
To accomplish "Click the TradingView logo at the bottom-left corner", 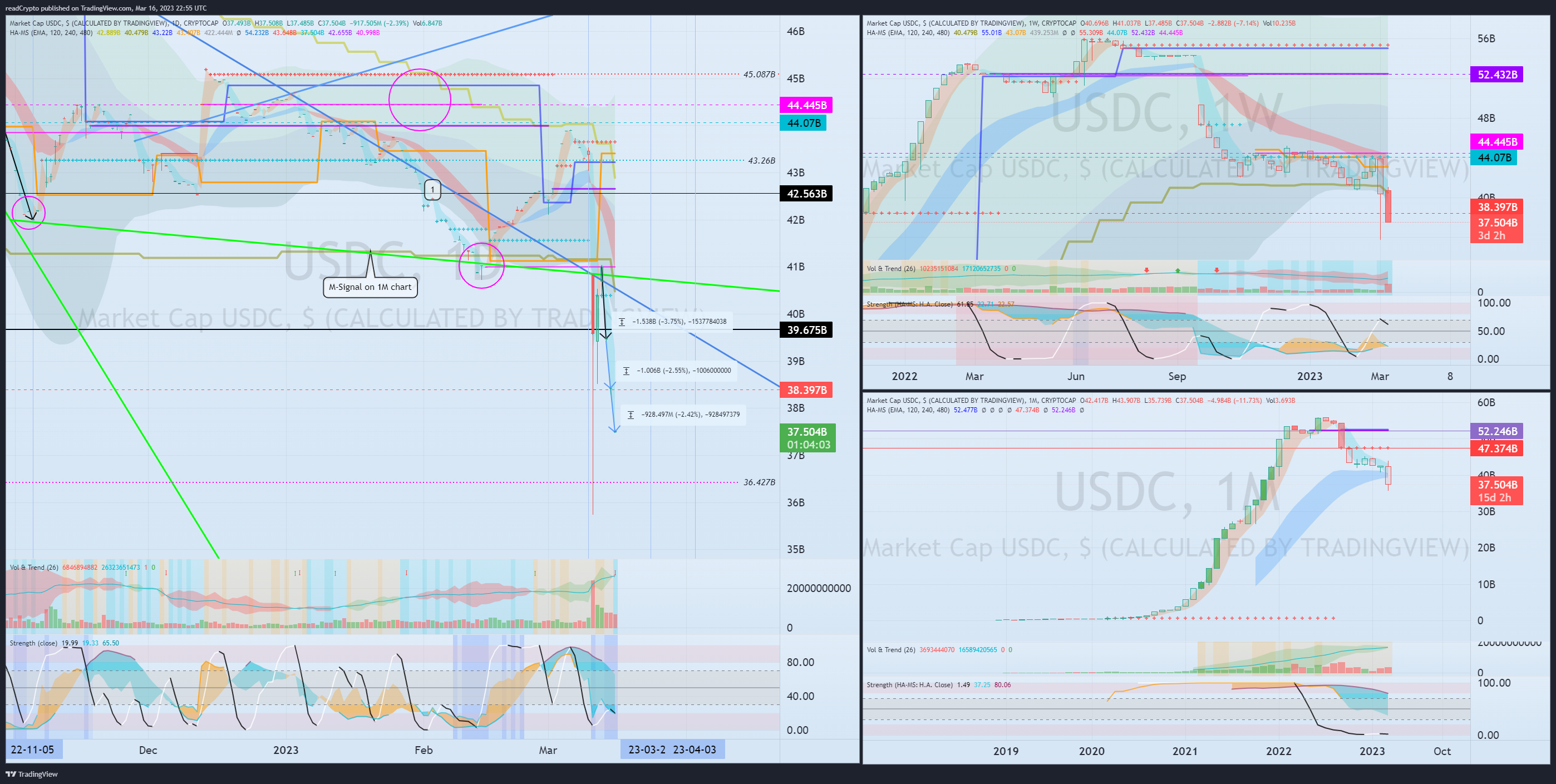I will point(31,774).
